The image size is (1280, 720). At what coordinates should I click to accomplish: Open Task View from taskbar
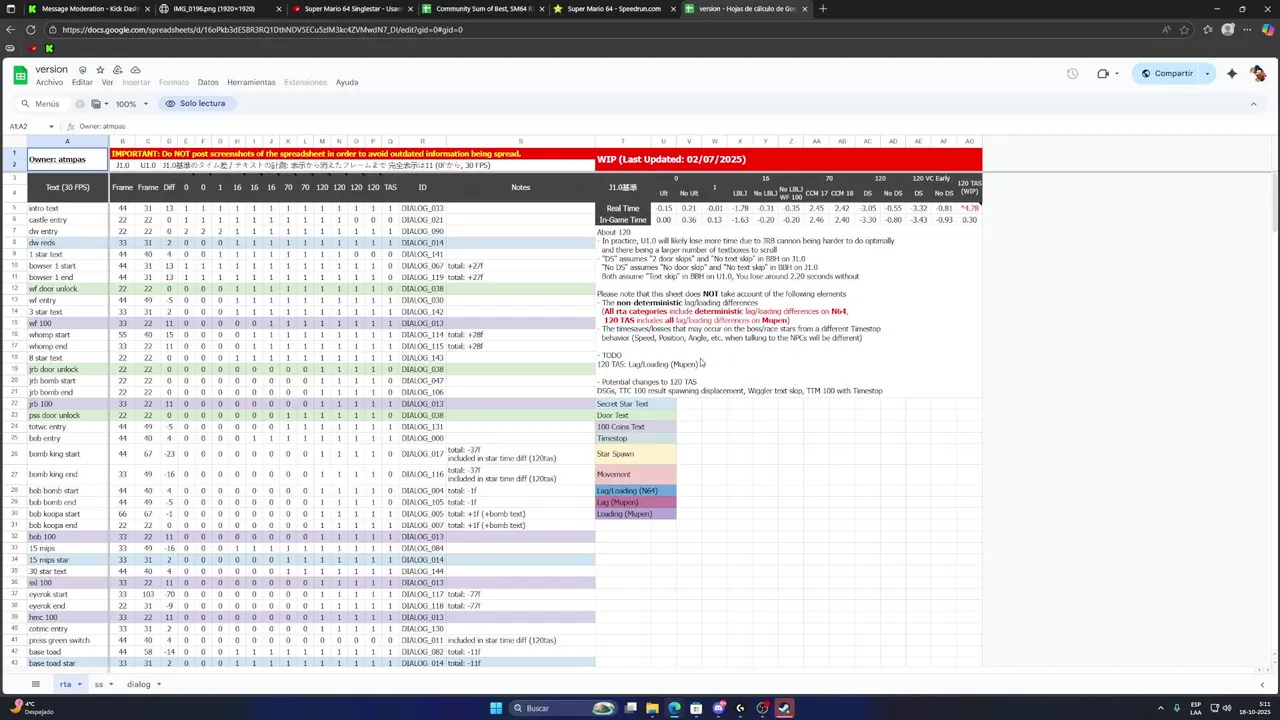point(631,708)
